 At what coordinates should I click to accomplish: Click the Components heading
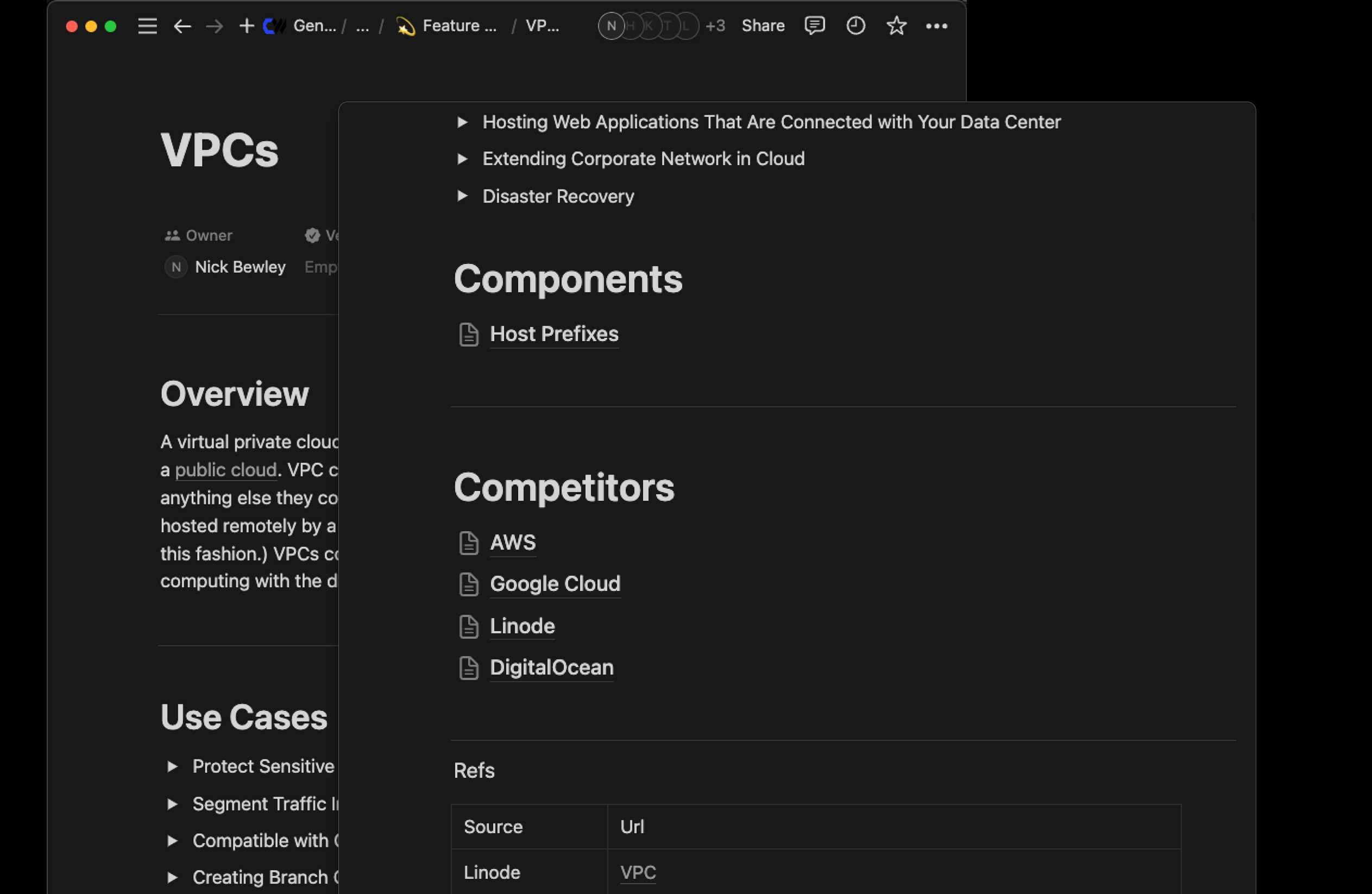click(568, 280)
